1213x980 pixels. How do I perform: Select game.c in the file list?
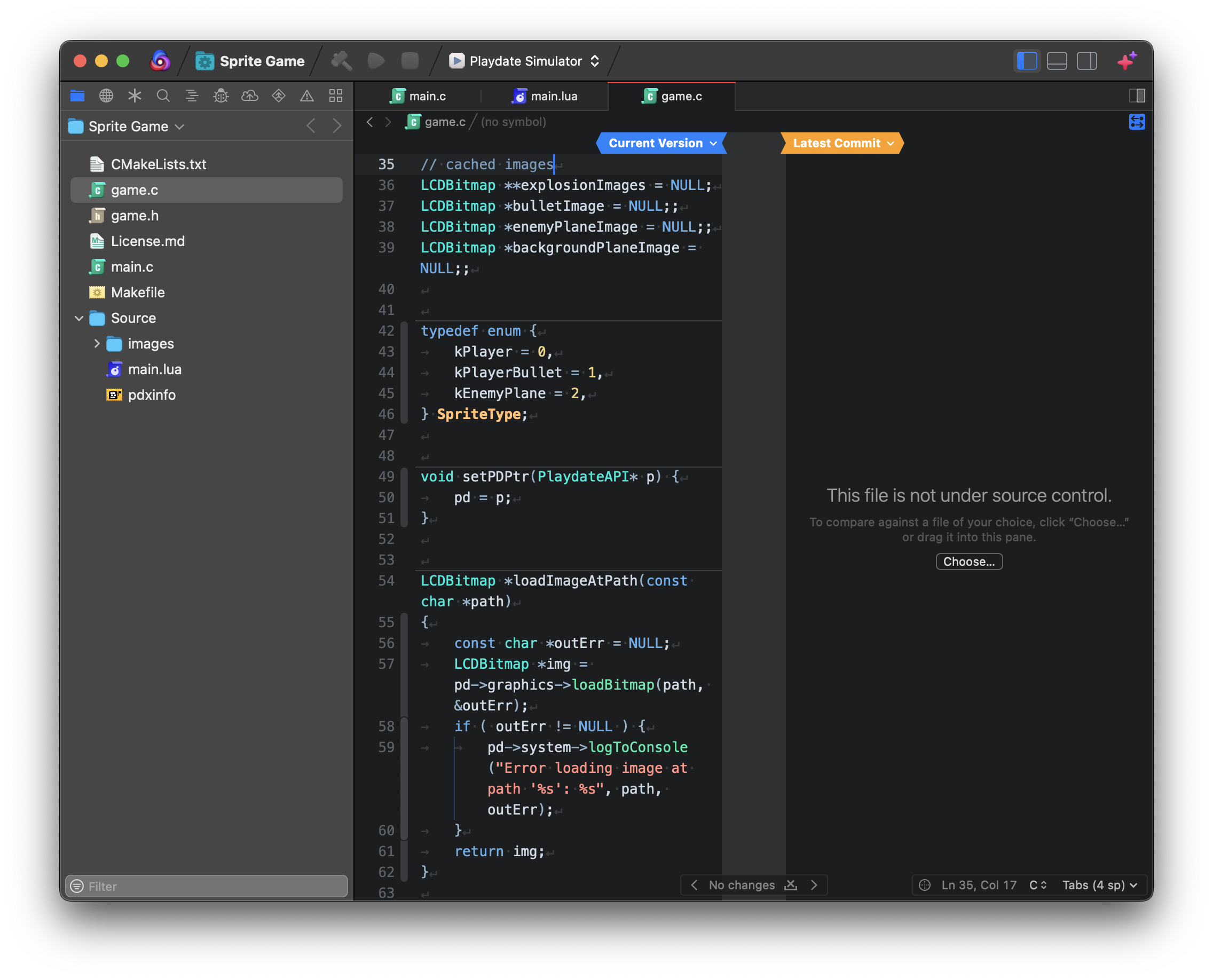click(206, 190)
